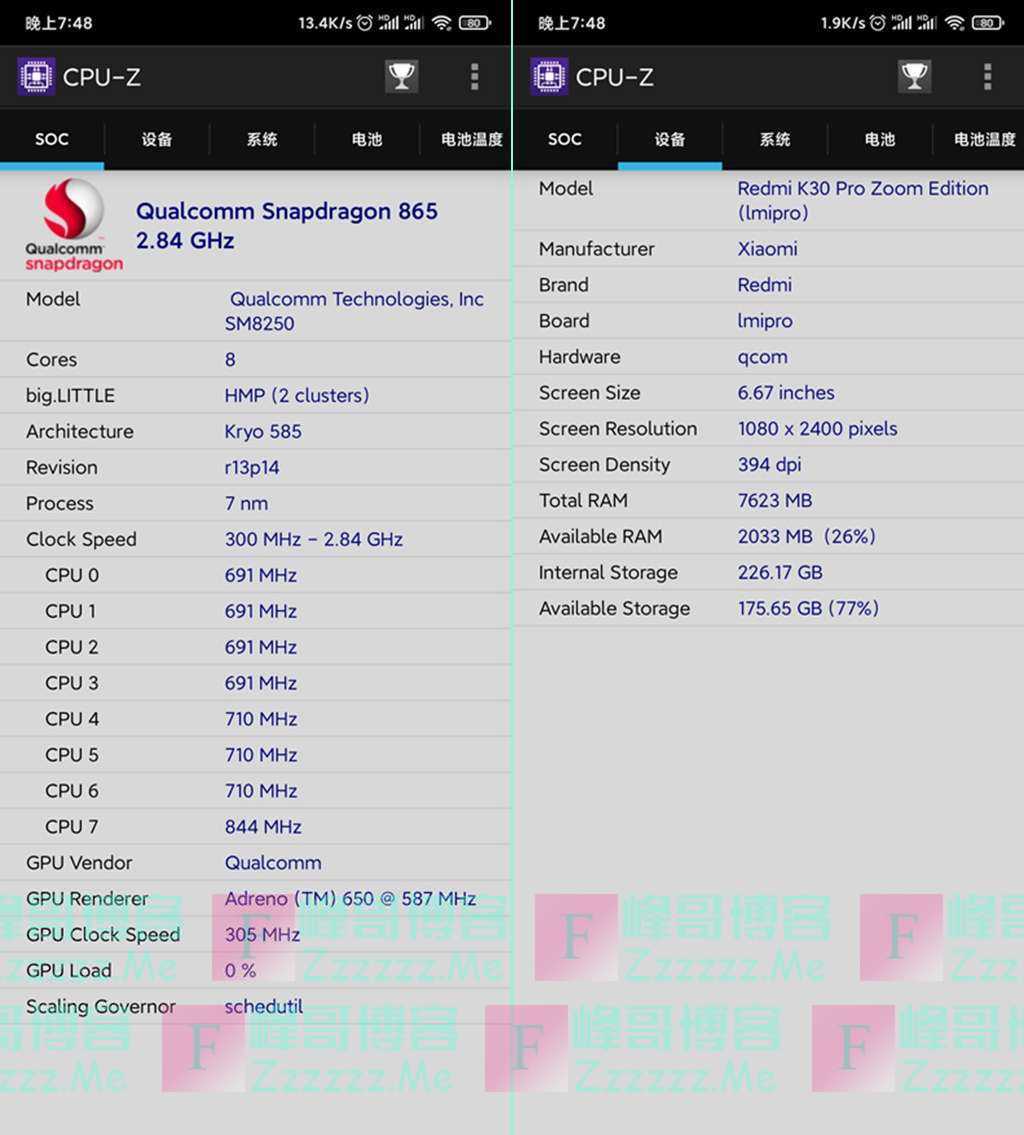Tap the Wi-Fi icon in right status bar
Viewport: 1024px width, 1135px height.
(x=954, y=23)
